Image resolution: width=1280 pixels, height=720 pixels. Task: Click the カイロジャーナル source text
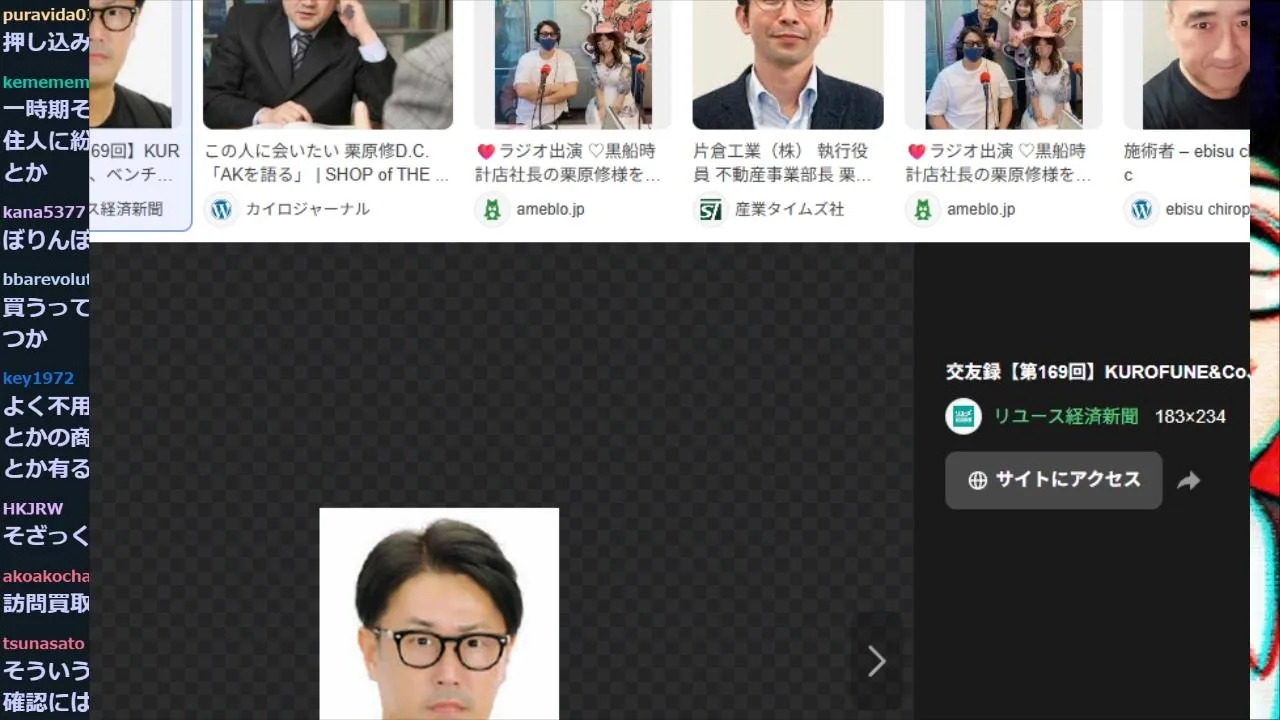point(308,209)
